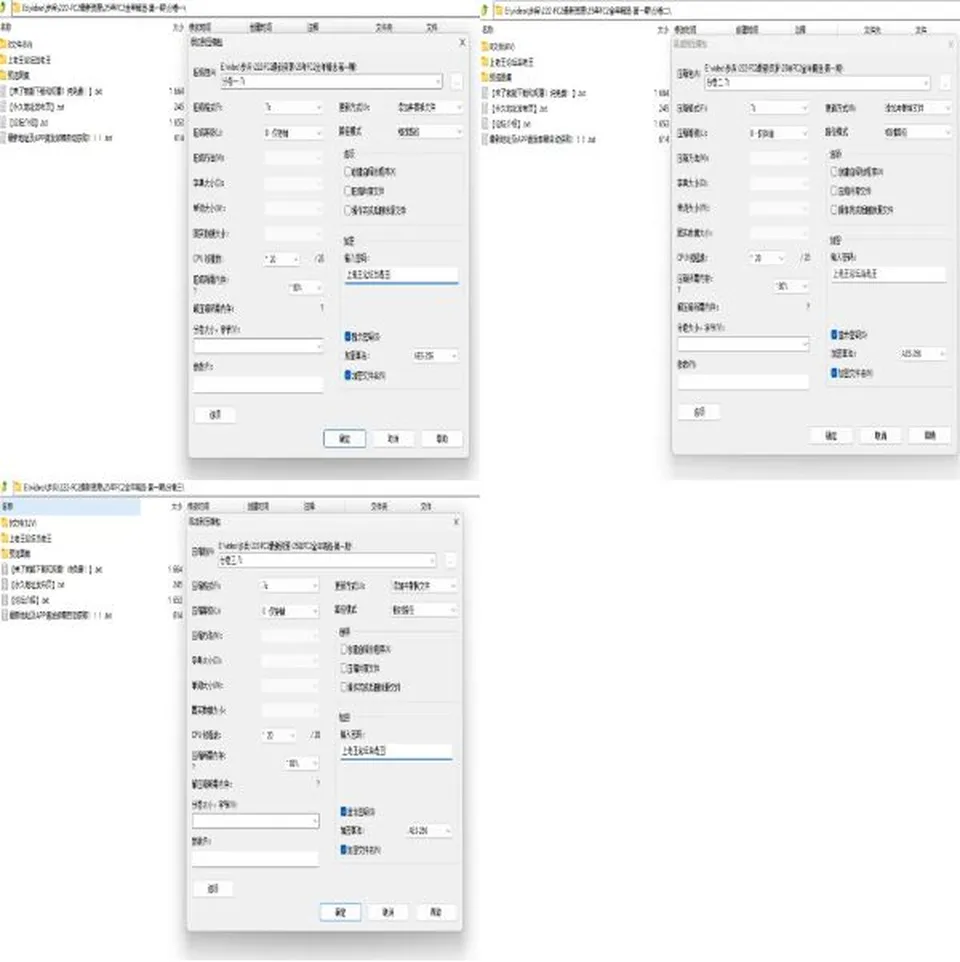Click the up-folder arrow in the 分卷三 window

(x=5, y=487)
